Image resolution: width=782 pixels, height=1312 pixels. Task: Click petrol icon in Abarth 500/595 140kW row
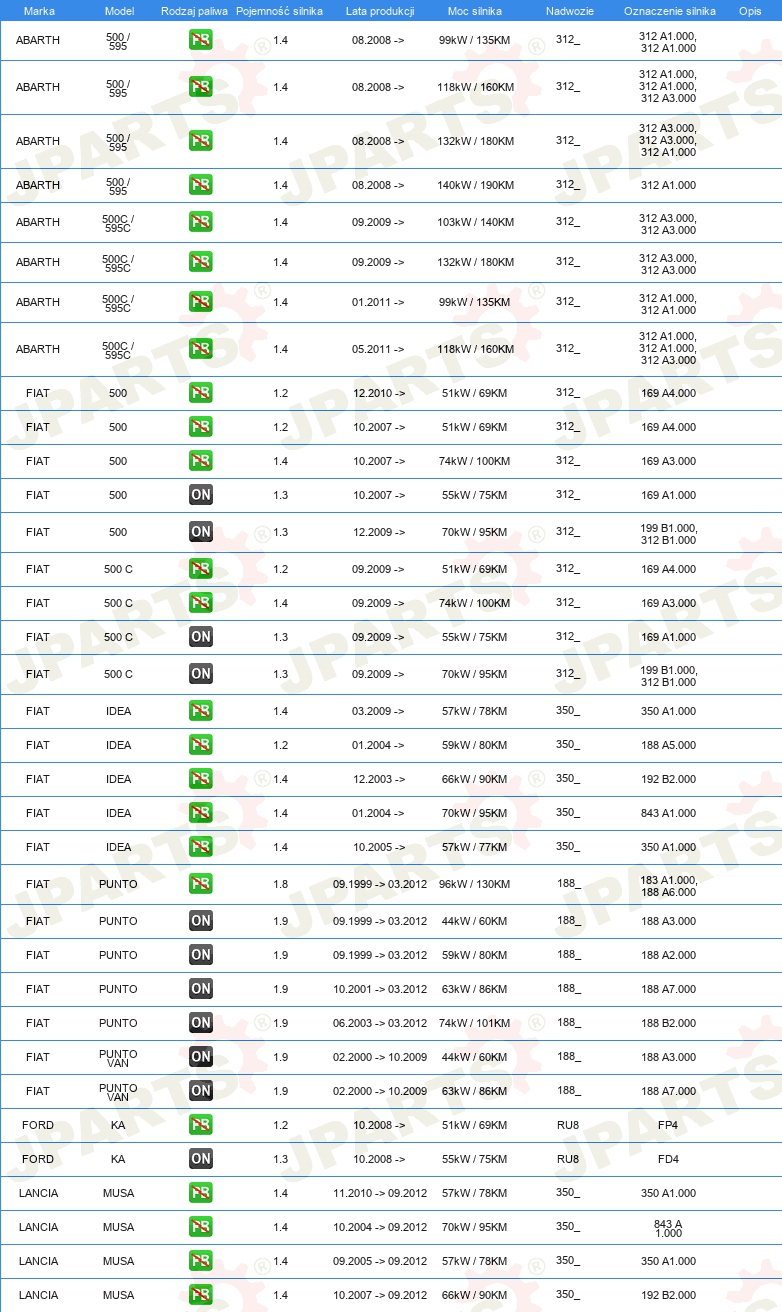point(201,185)
